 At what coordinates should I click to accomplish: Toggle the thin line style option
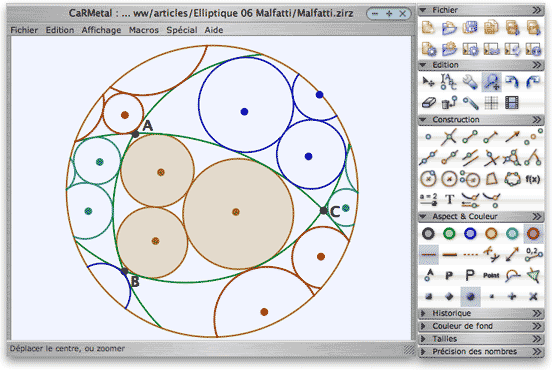pos(428,255)
